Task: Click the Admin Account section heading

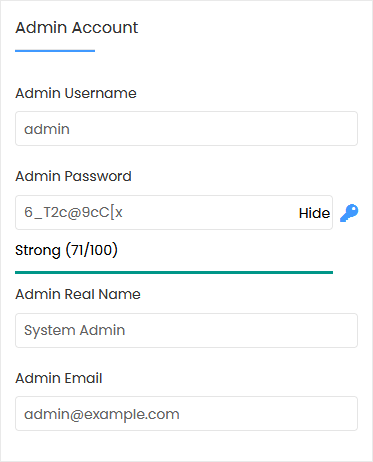Action: click(x=77, y=27)
